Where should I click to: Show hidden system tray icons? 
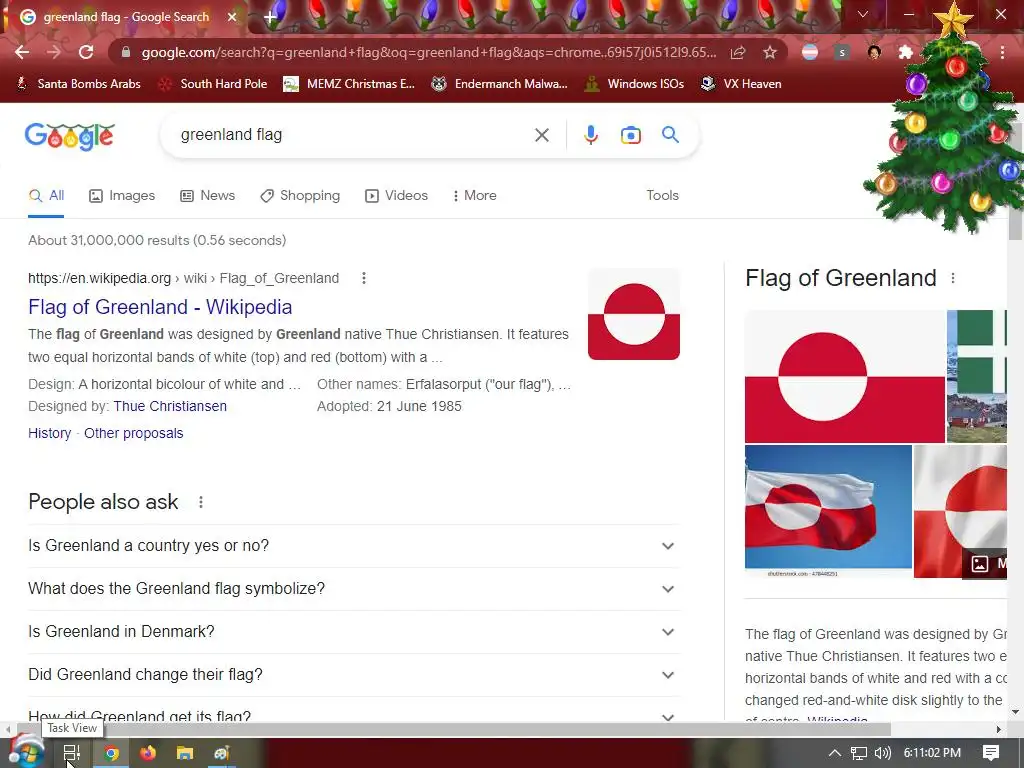835,753
